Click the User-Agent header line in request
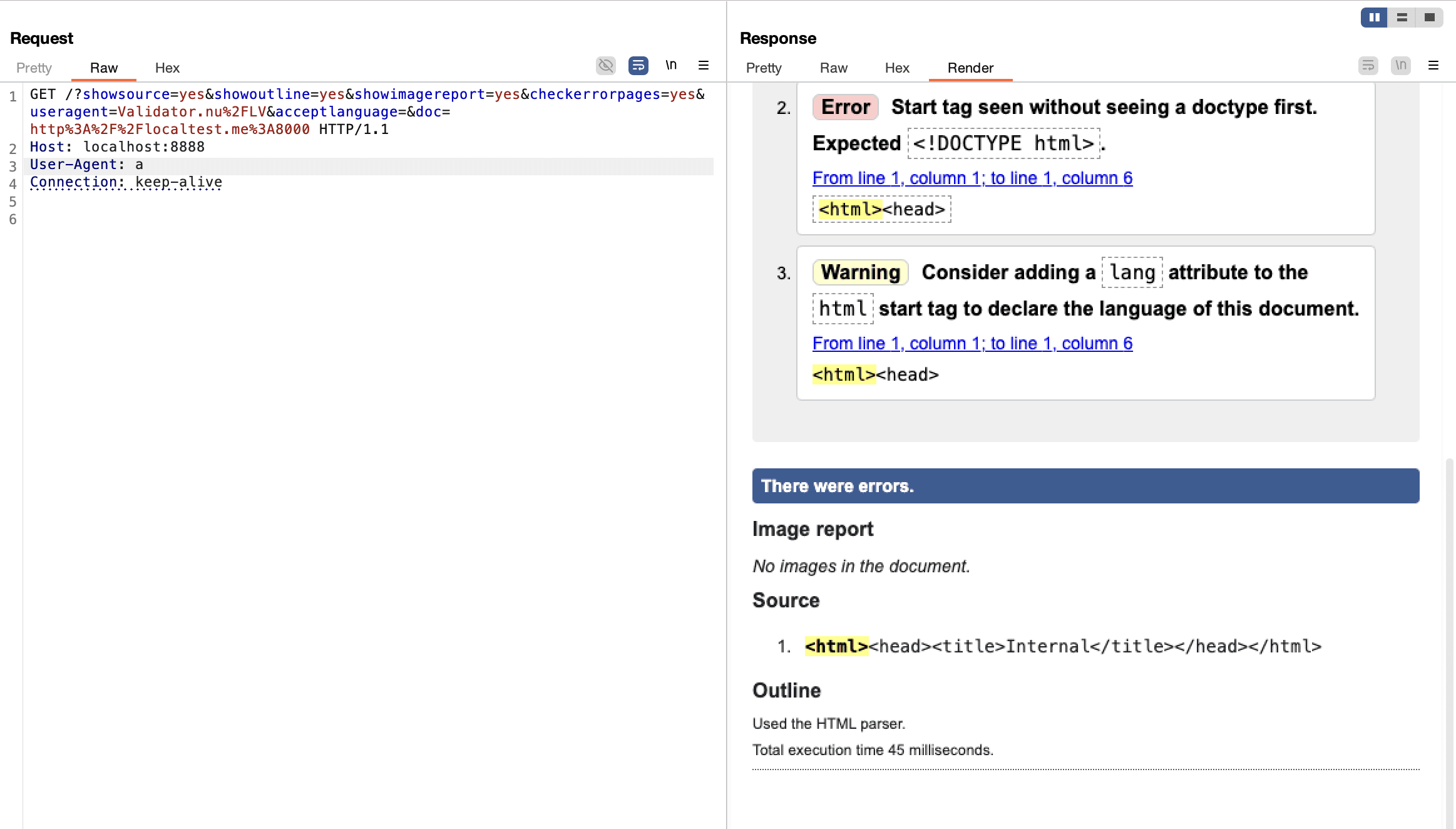This screenshot has height=829, width=1456. [x=86, y=165]
